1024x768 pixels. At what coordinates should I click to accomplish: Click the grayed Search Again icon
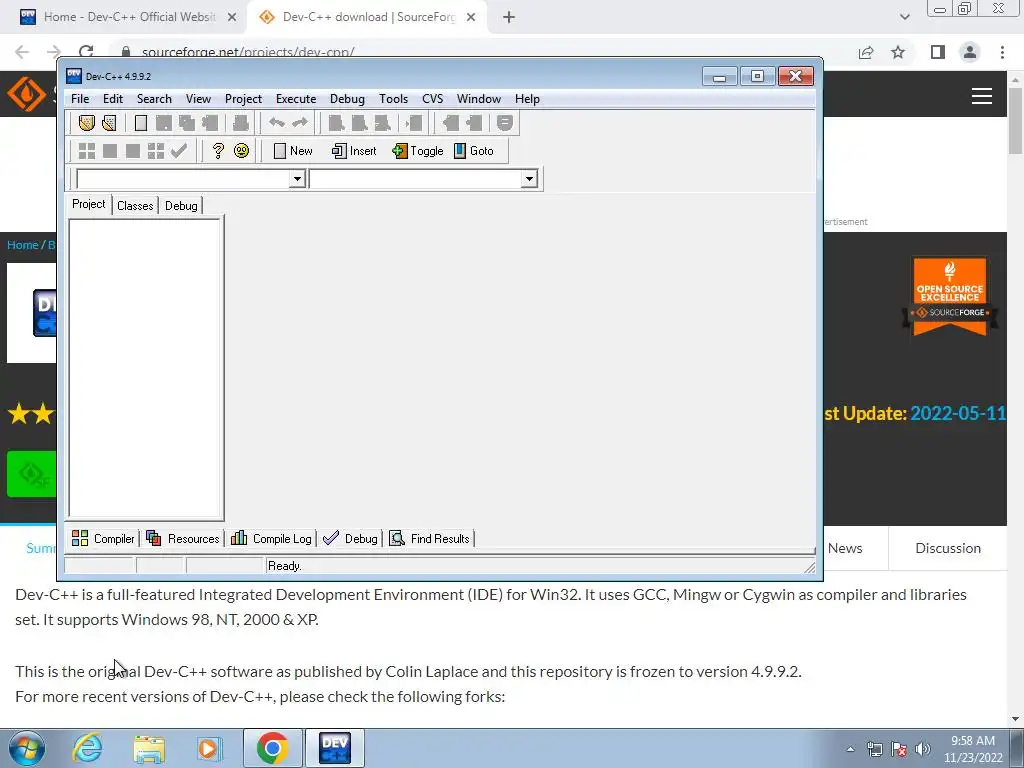383,123
